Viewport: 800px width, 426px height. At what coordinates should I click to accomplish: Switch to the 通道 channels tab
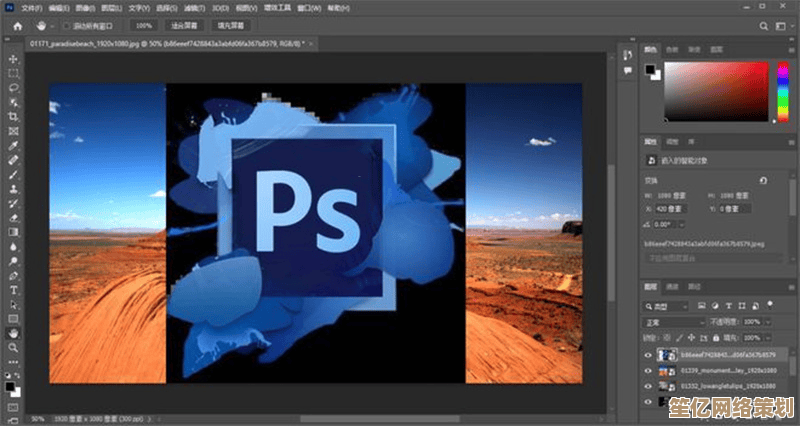(672, 287)
